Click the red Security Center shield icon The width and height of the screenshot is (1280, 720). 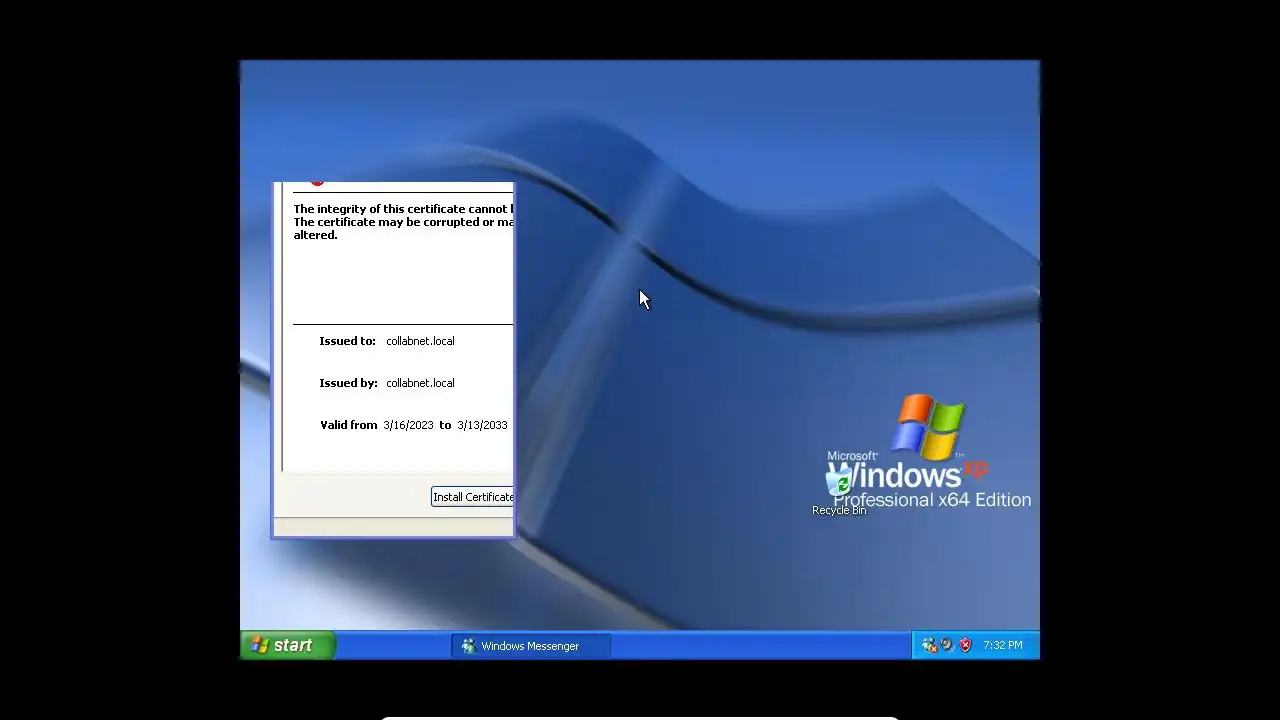(x=965, y=645)
